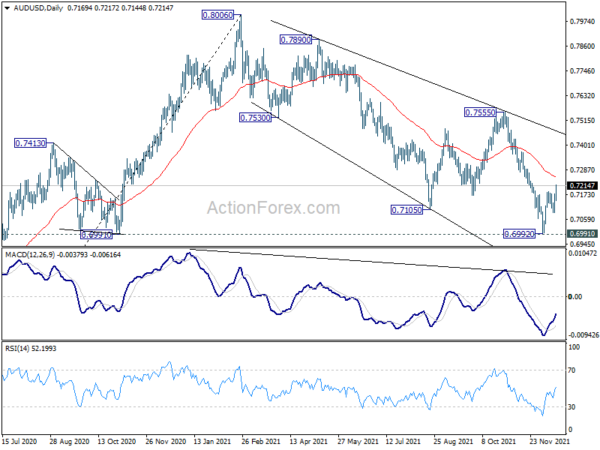This screenshot has width=600, height=450.
Task: Click the 13 Jan 2021 date label
Action: tap(212, 441)
